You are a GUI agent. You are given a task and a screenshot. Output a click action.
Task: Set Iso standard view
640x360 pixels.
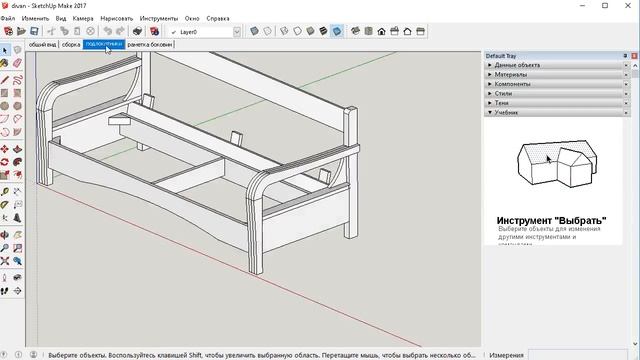tap(356, 31)
